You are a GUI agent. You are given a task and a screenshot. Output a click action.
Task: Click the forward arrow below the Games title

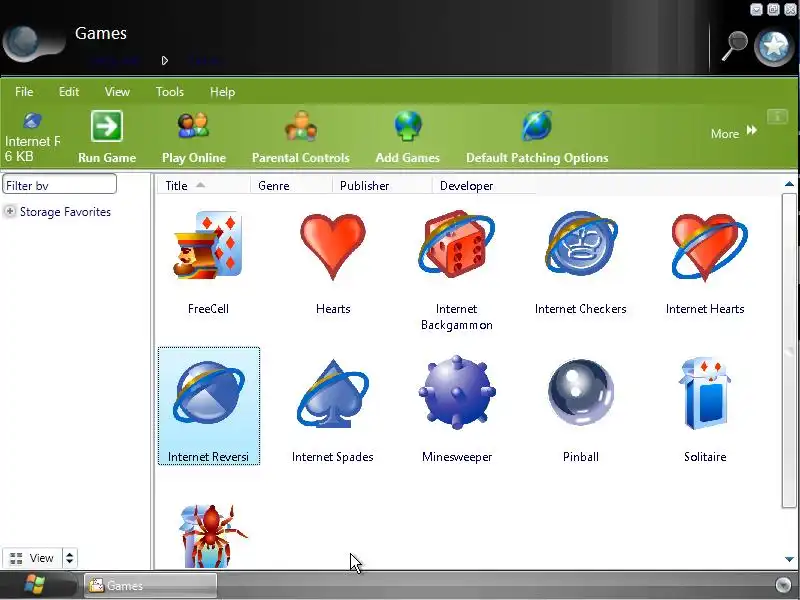click(164, 61)
